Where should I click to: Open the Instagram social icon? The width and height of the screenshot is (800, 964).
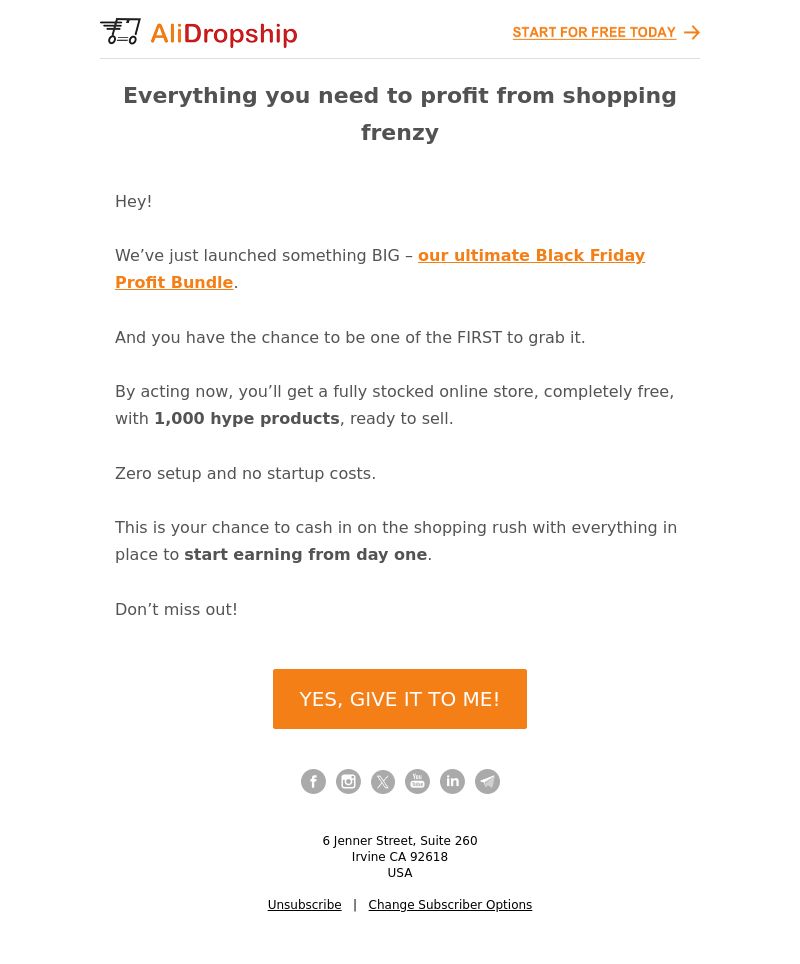coord(348,782)
